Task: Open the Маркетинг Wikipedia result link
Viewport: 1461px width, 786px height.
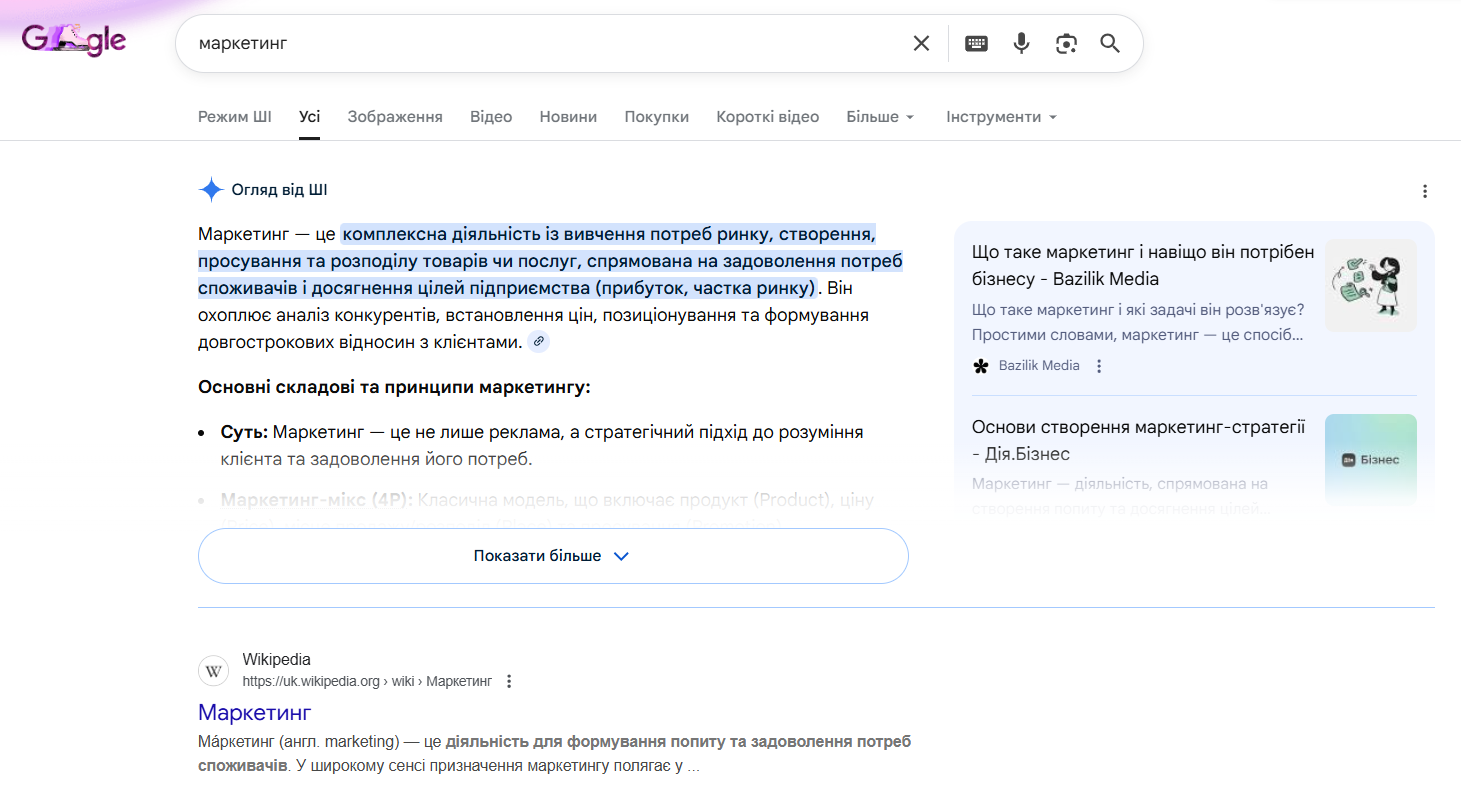Action: click(x=254, y=711)
